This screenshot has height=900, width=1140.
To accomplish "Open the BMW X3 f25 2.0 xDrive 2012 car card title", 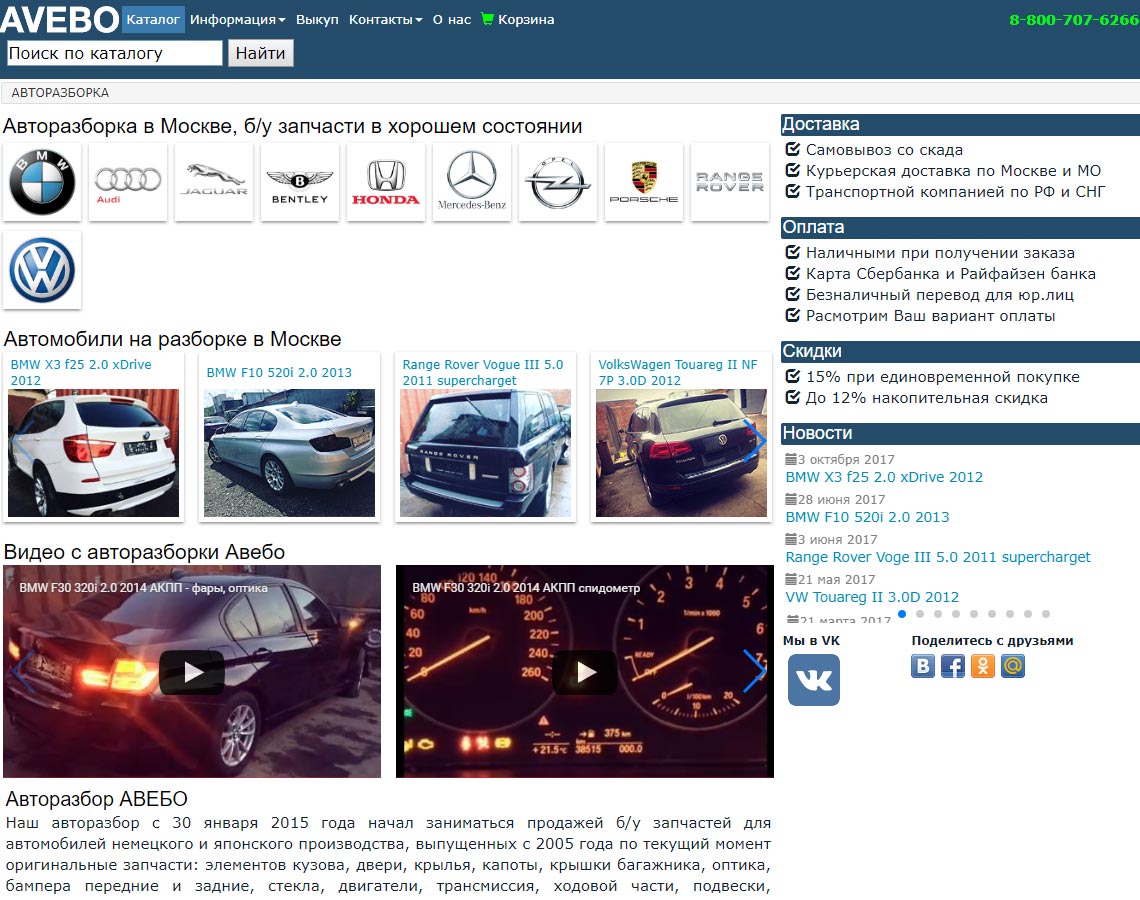I will (x=81, y=372).
